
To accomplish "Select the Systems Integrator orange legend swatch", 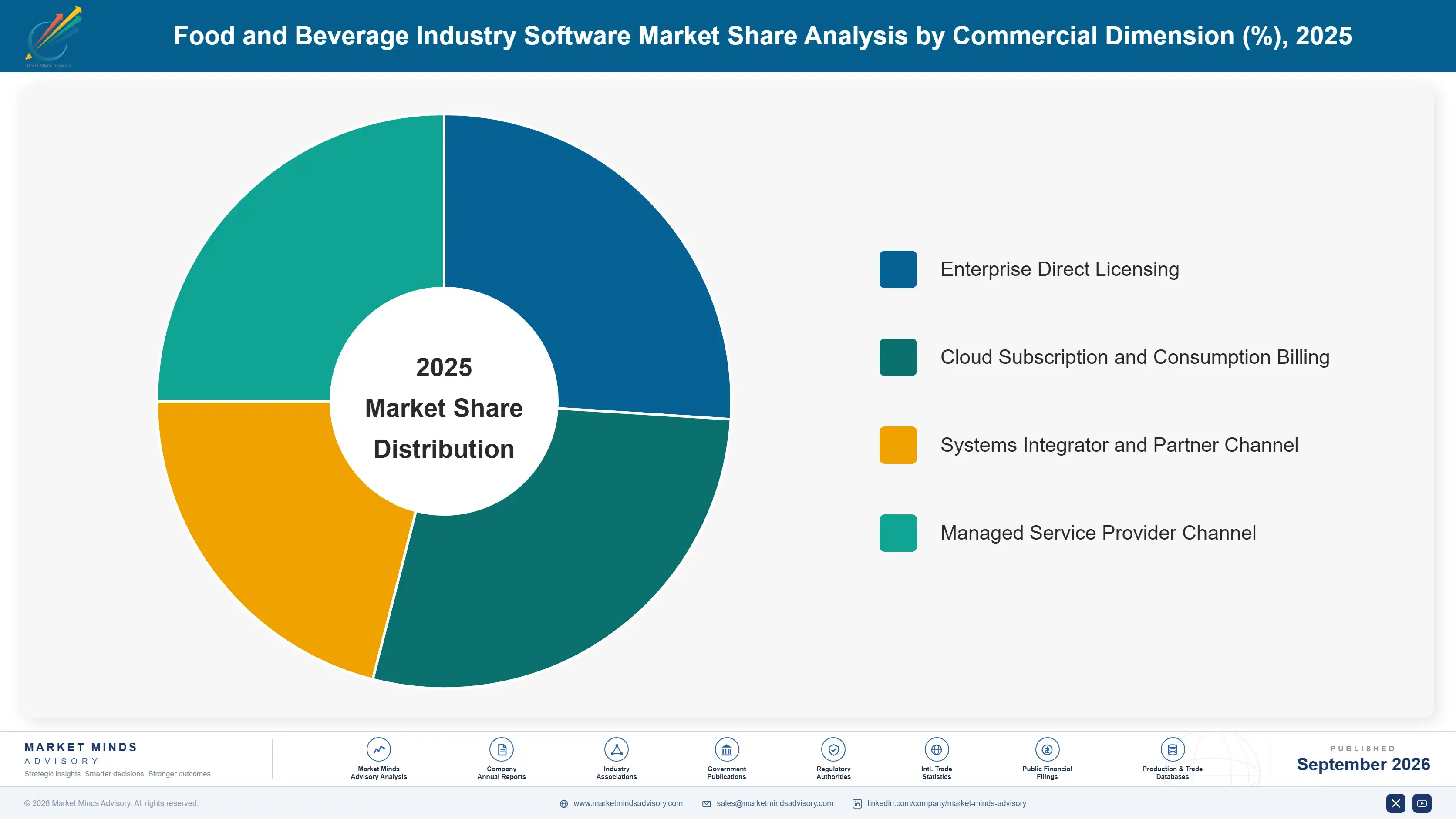I will tap(897, 445).
